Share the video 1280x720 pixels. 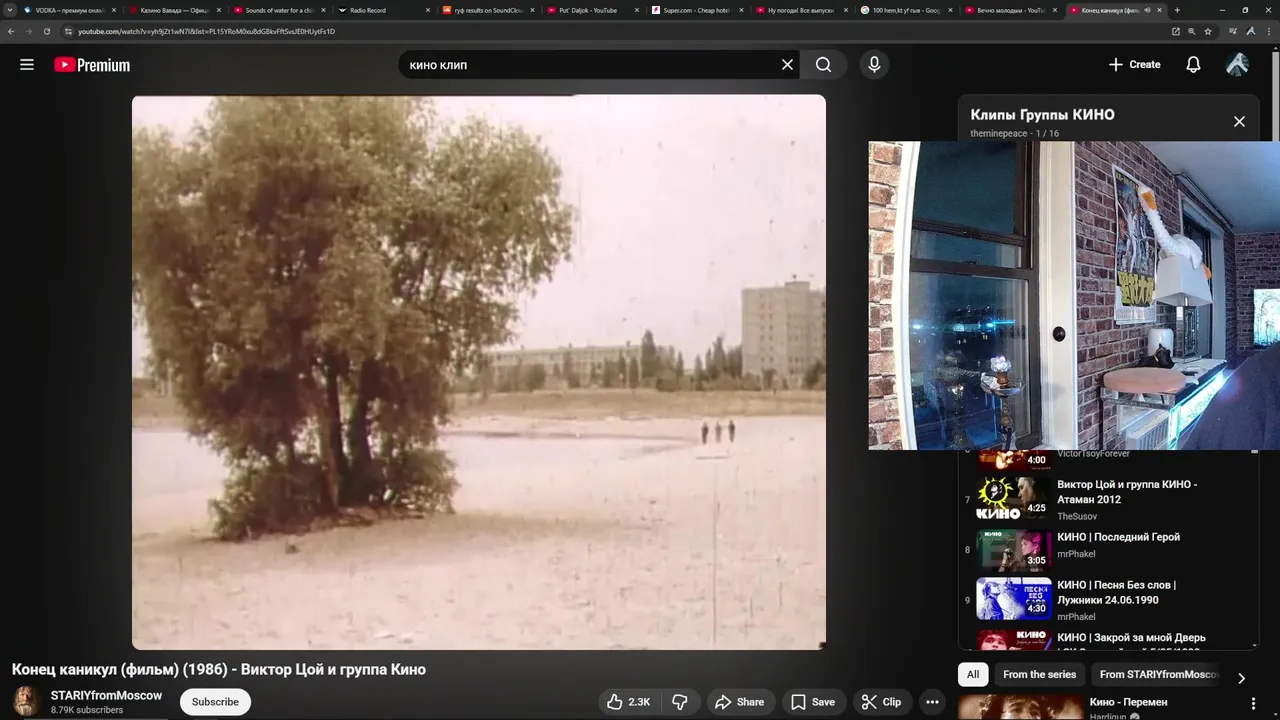click(x=739, y=702)
